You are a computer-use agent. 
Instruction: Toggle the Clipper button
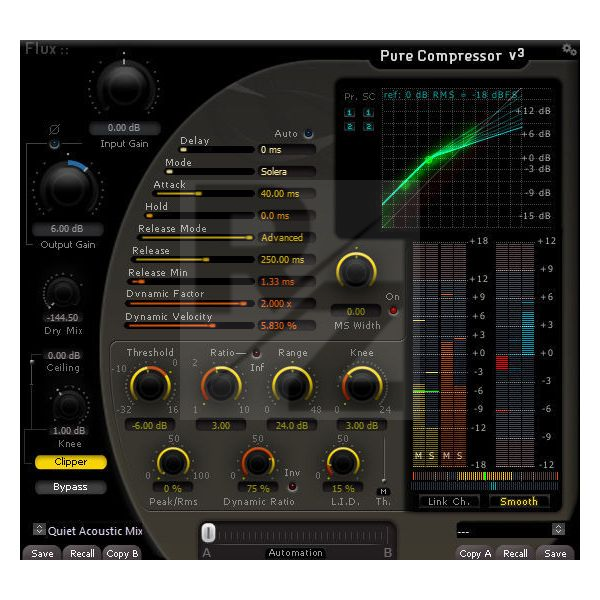(70, 462)
